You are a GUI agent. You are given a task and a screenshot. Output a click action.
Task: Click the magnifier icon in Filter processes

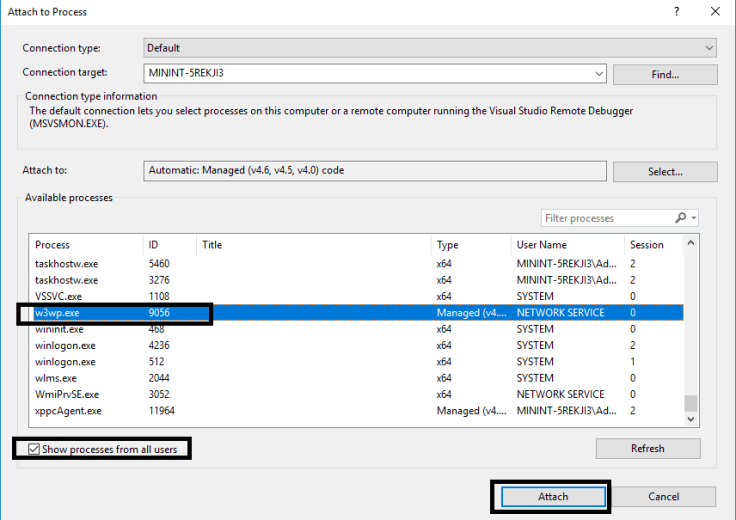click(x=681, y=218)
